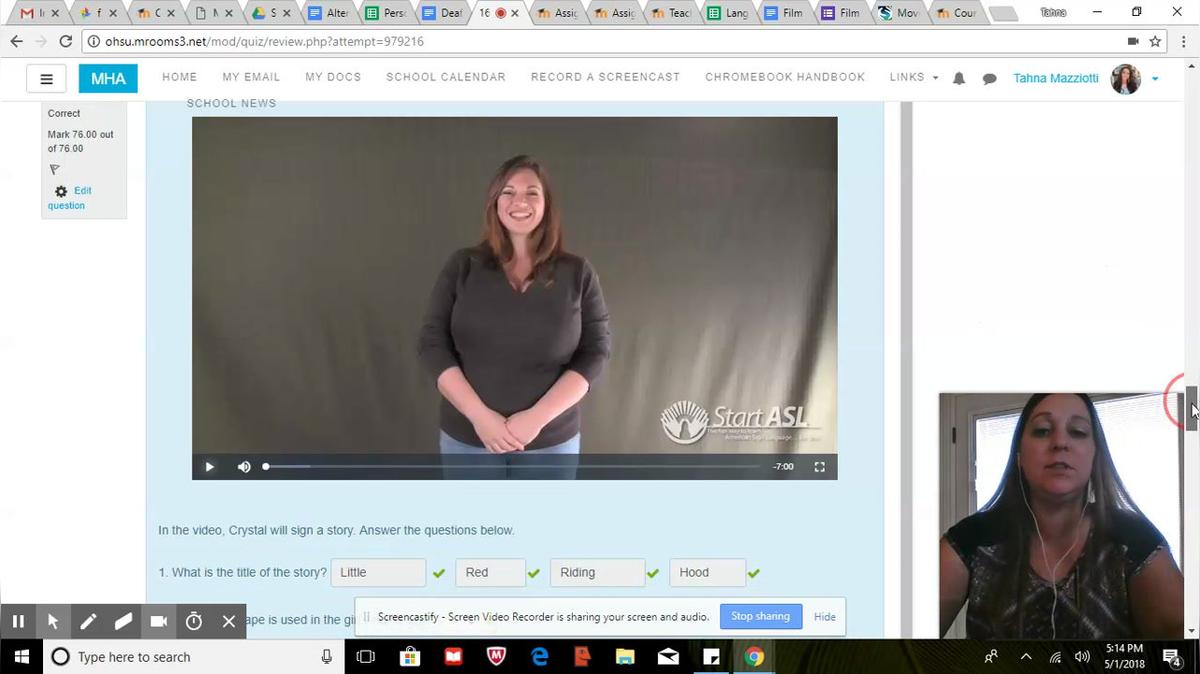The height and width of the screenshot is (674, 1200).
Task: Select the Screencastify eraser tool
Action: (123, 621)
